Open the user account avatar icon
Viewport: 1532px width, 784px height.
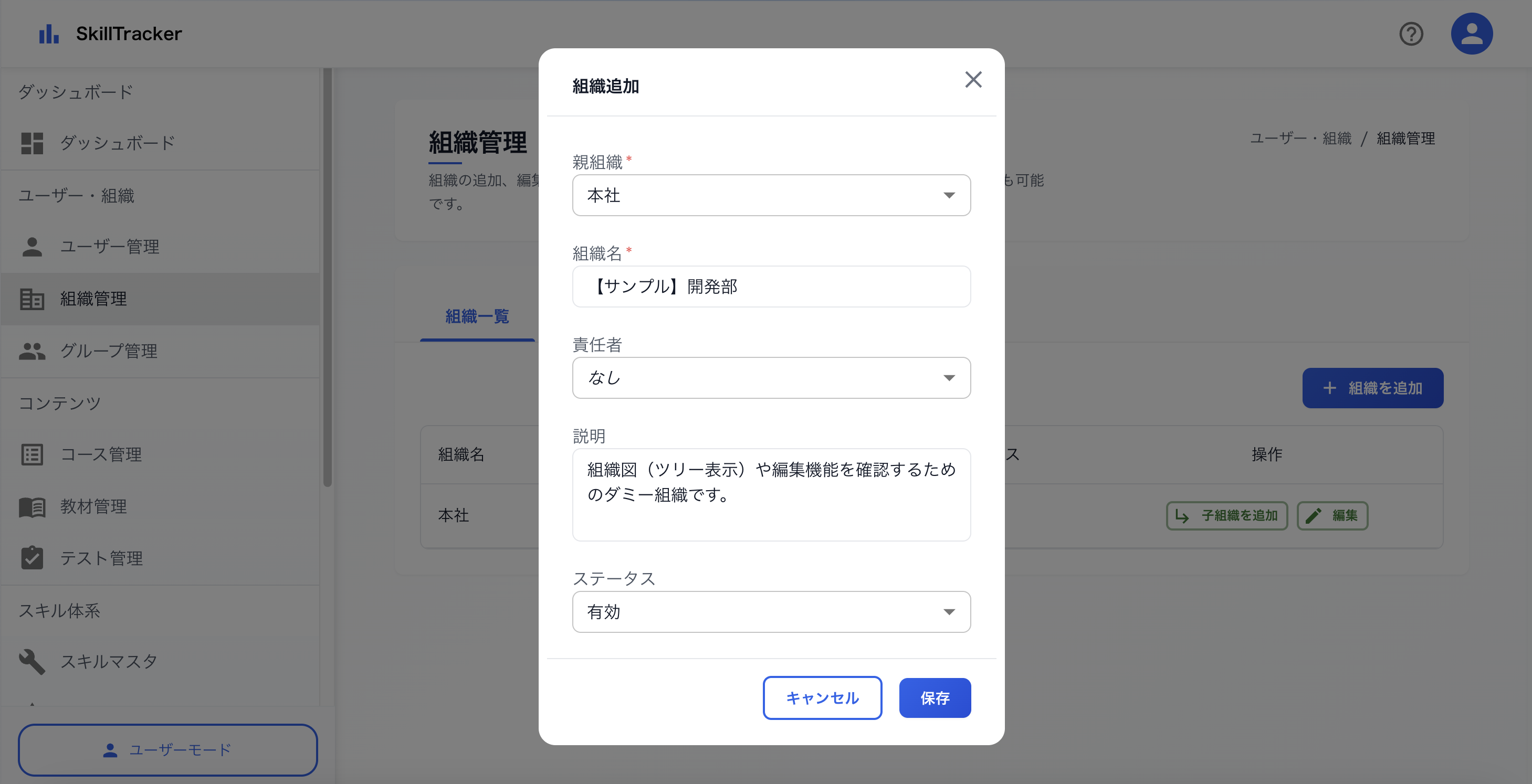coord(1472,33)
